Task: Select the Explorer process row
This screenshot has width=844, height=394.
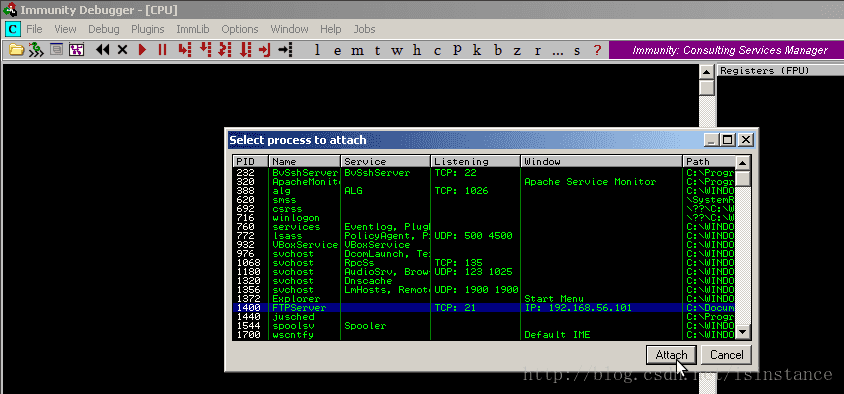Action: (484, 299)
